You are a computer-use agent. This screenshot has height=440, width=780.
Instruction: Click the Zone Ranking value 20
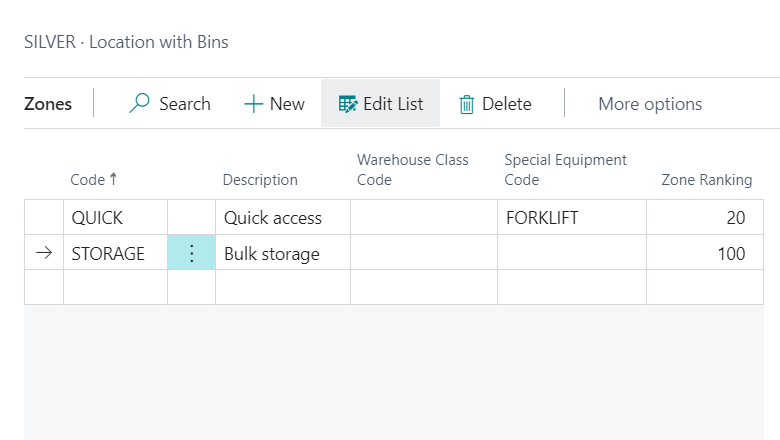click(x=735, y=218)
